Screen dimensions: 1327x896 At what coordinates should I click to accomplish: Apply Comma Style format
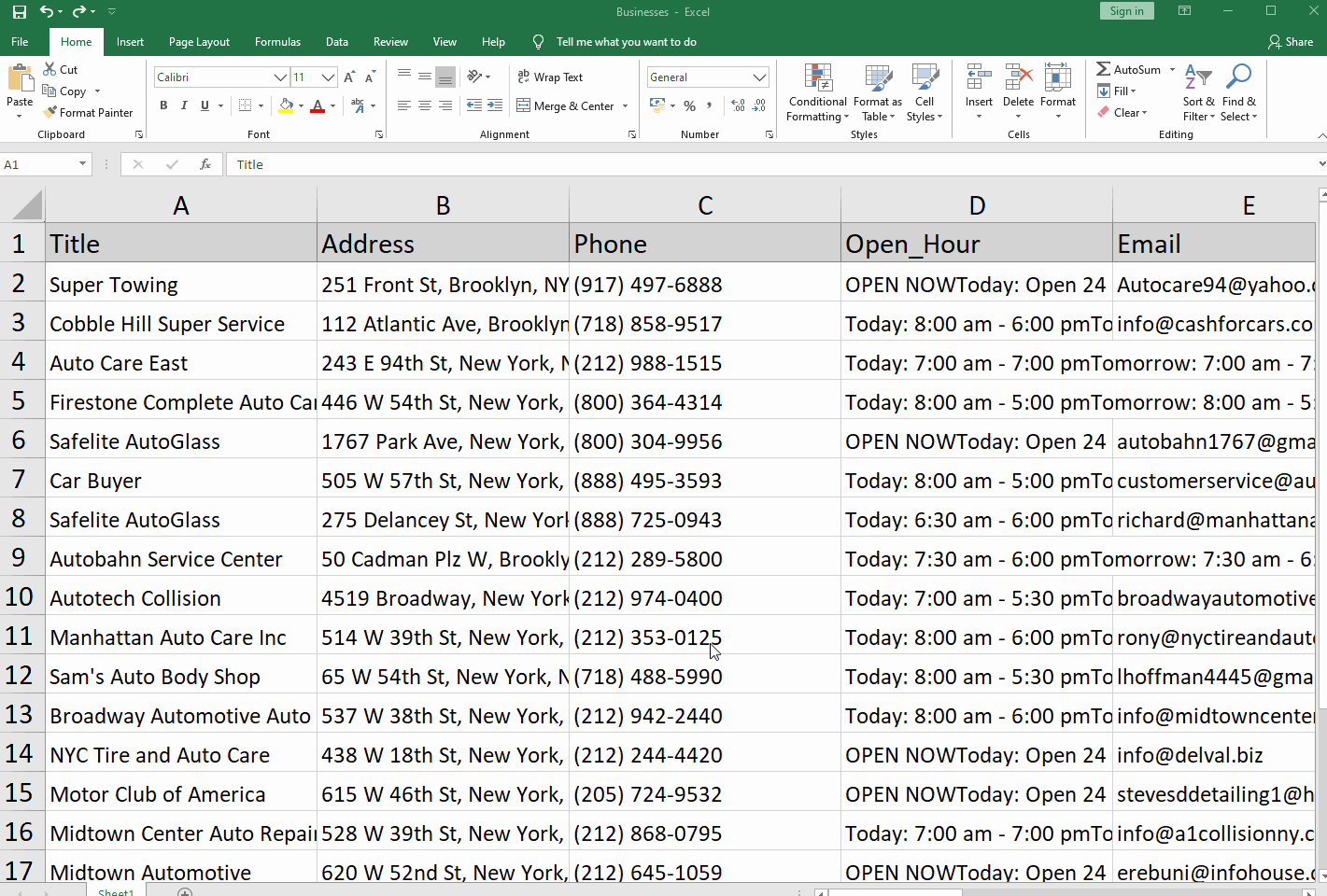[x=709, y=105]
